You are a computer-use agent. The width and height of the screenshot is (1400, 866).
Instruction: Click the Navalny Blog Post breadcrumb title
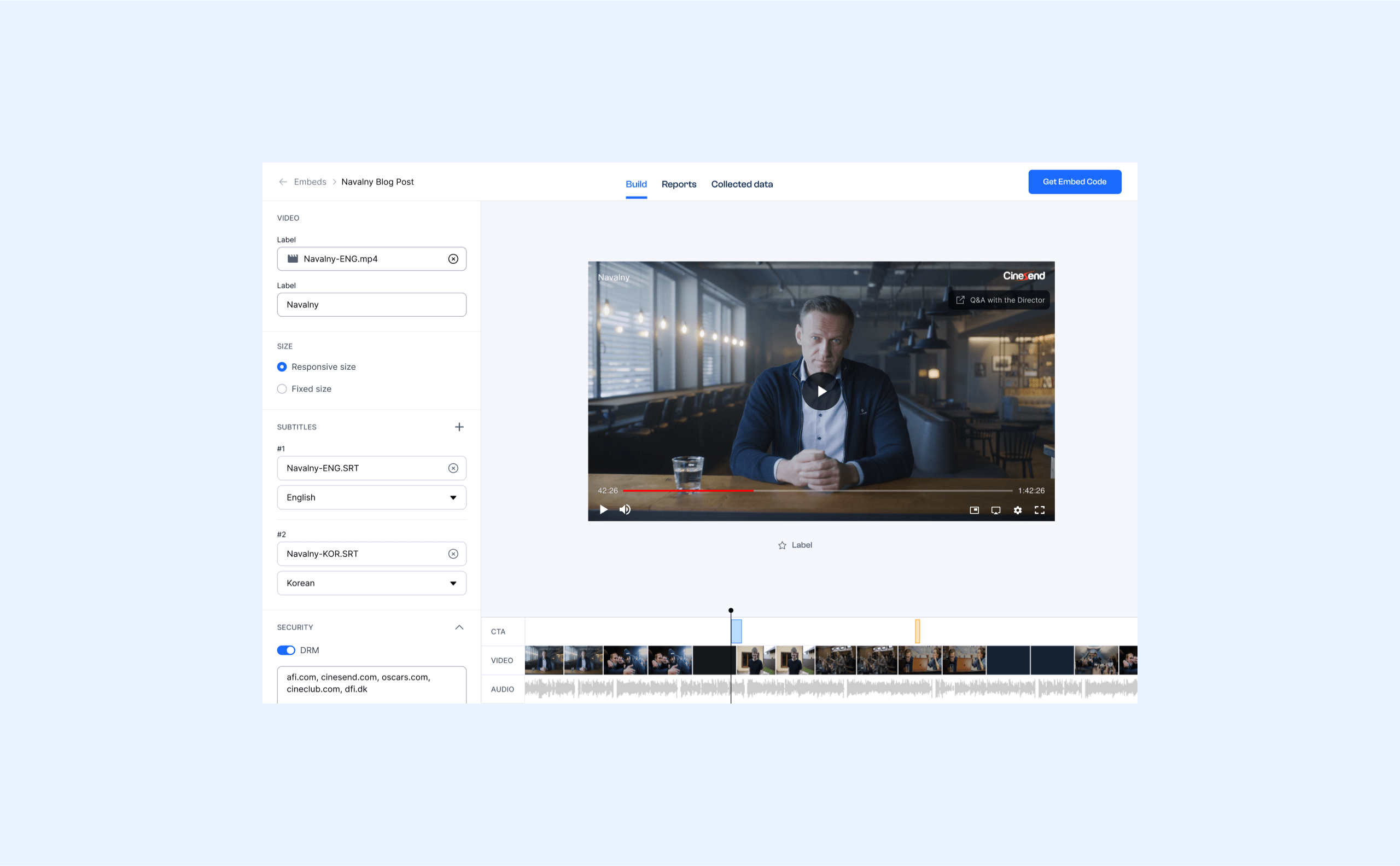pyautogui.click(x=377, y=182)
